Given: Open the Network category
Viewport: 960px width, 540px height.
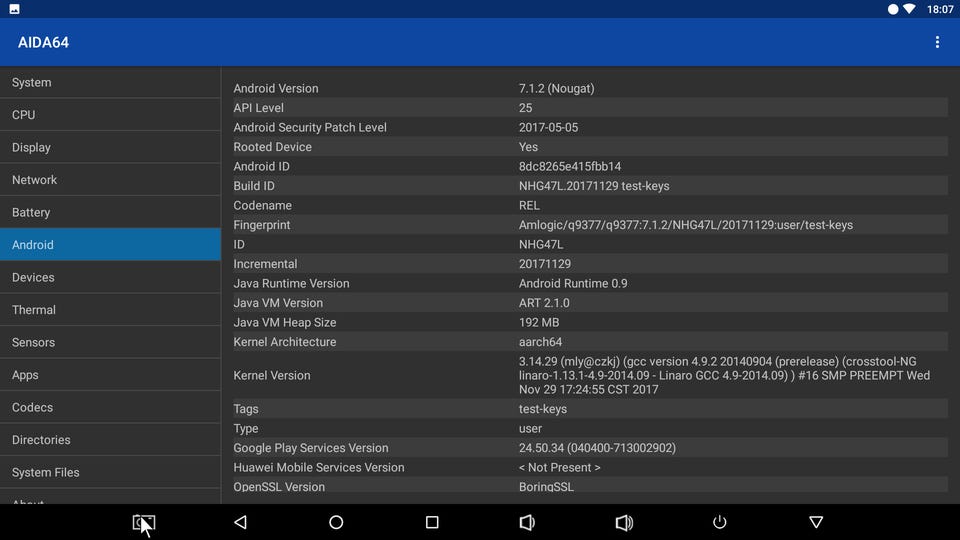Looking at the screenshot, I should pos(110,179).
